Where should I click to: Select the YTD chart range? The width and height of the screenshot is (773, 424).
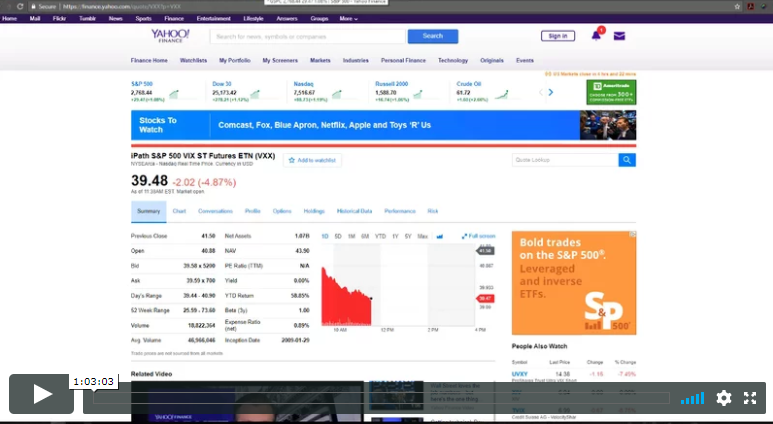[380, 236]
